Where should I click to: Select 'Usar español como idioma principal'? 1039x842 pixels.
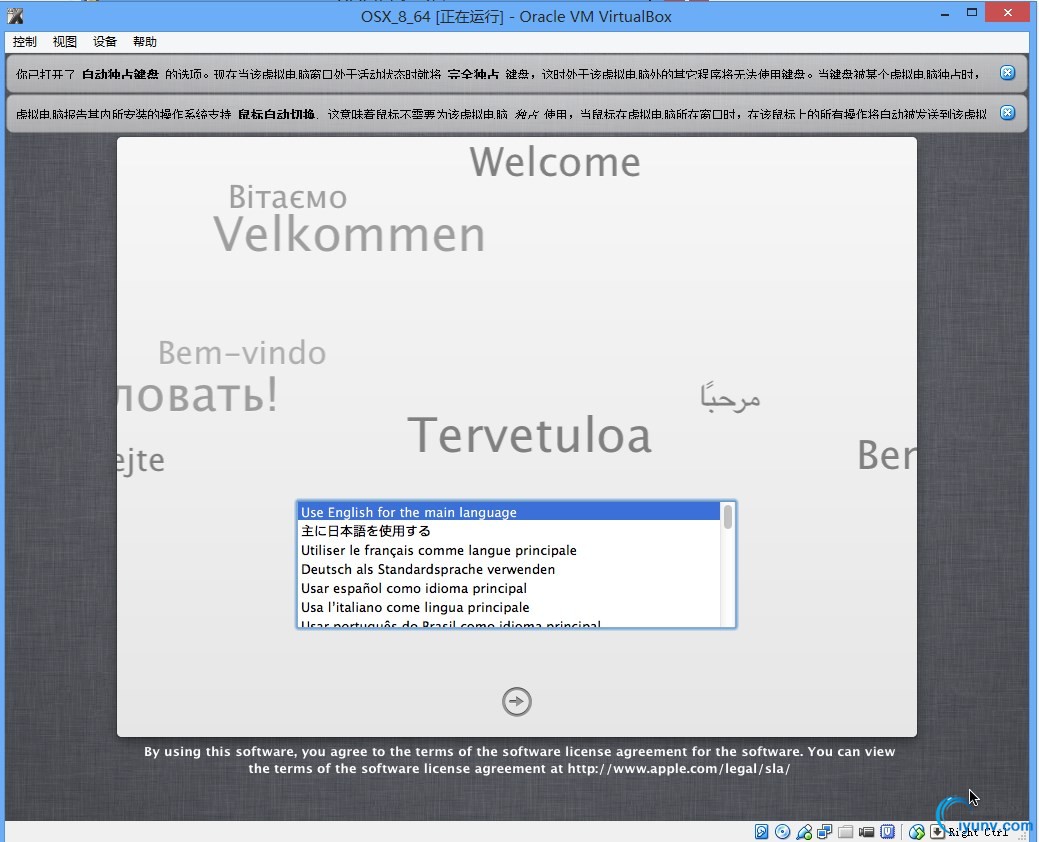(x=509, y=588)
